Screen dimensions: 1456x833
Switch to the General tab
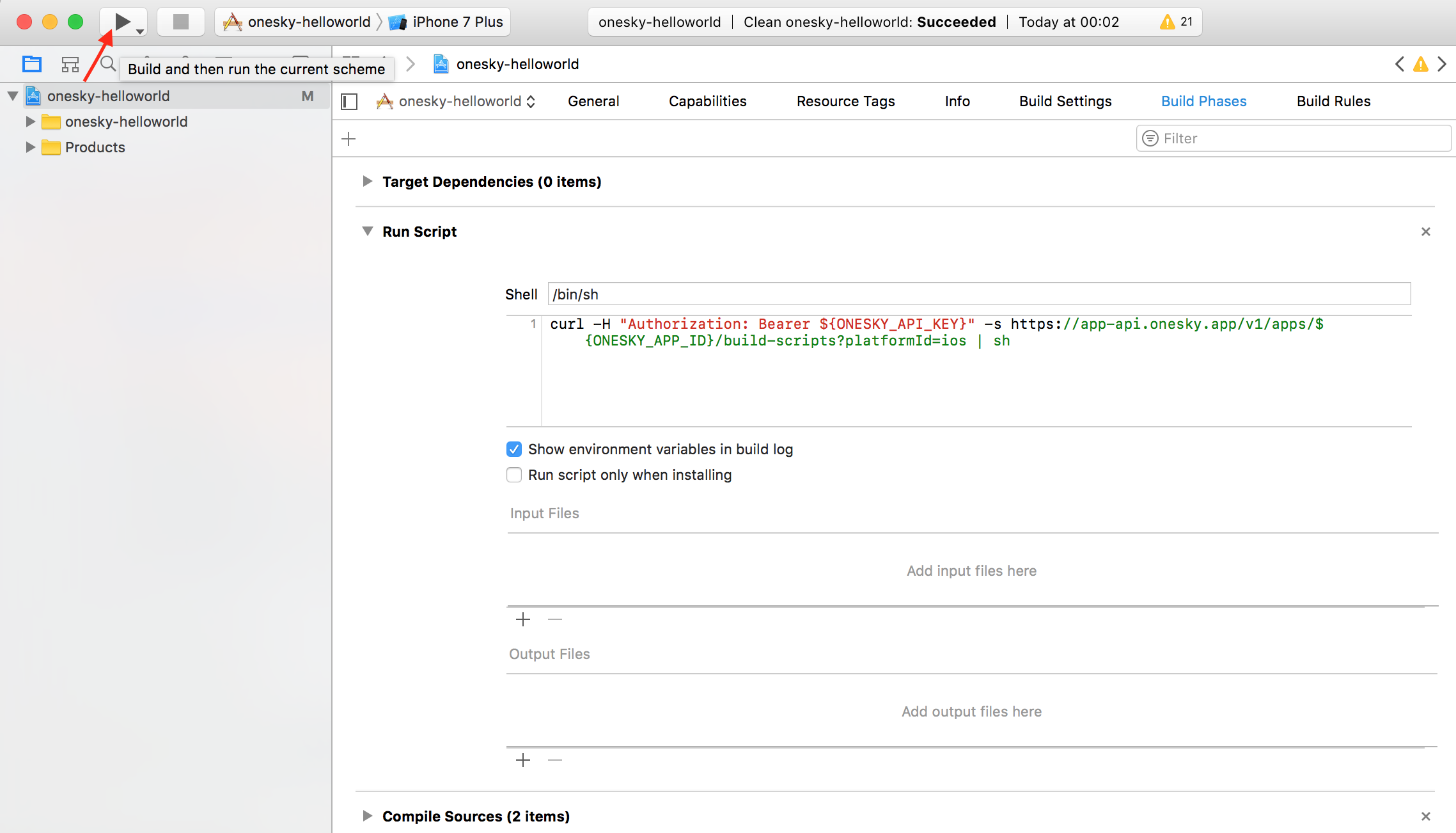[x=593, y=101]
